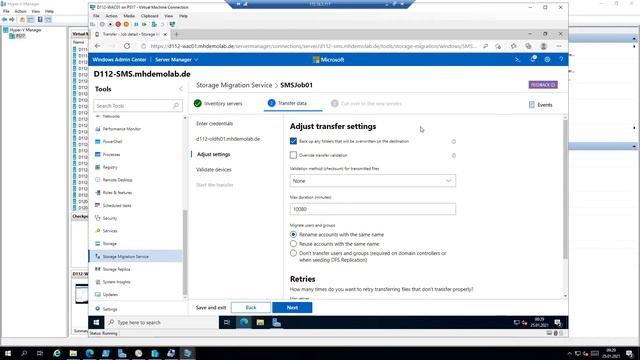Enable Override transfer validation checkbox
640x360 pixels.
click(x=293, y=155)
